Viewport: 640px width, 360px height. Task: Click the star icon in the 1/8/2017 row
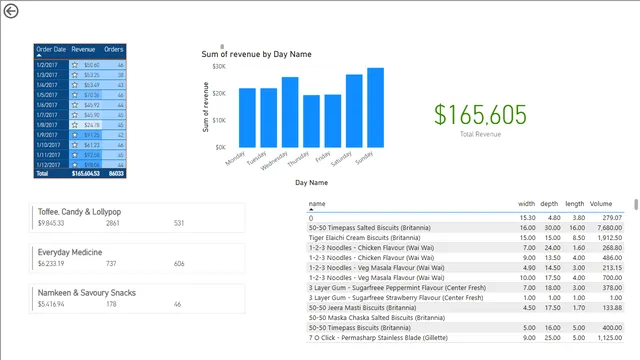click(75, 125)
